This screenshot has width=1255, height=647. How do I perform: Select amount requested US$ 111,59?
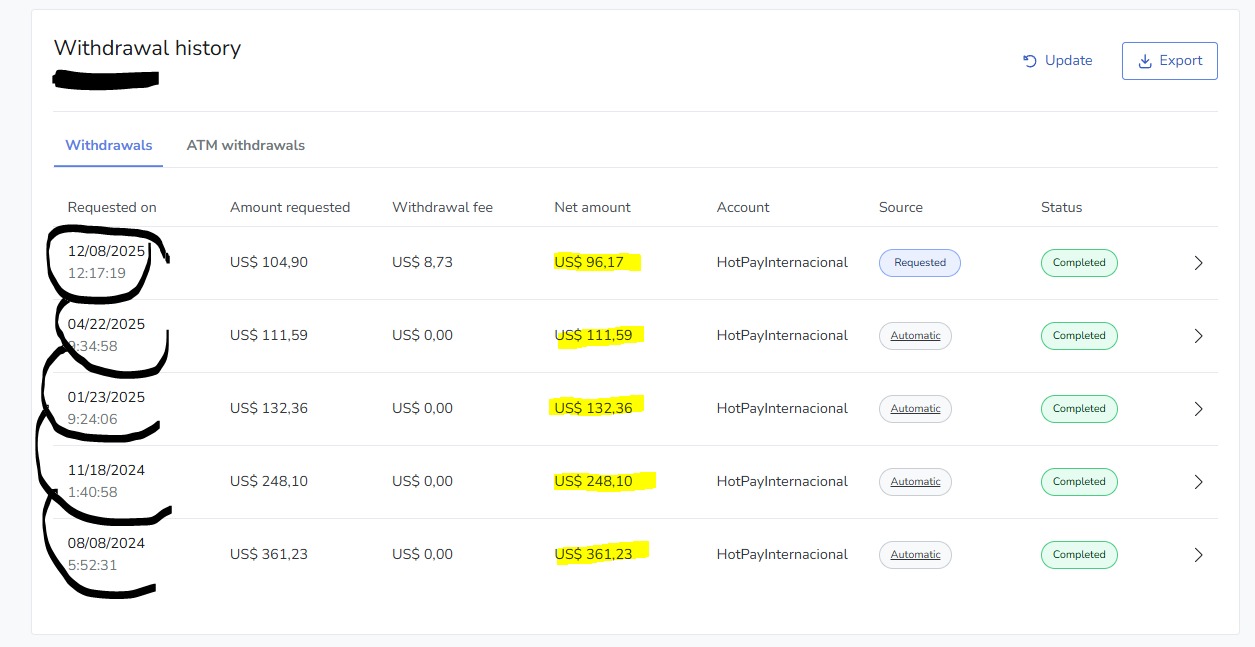pos(269,336)
